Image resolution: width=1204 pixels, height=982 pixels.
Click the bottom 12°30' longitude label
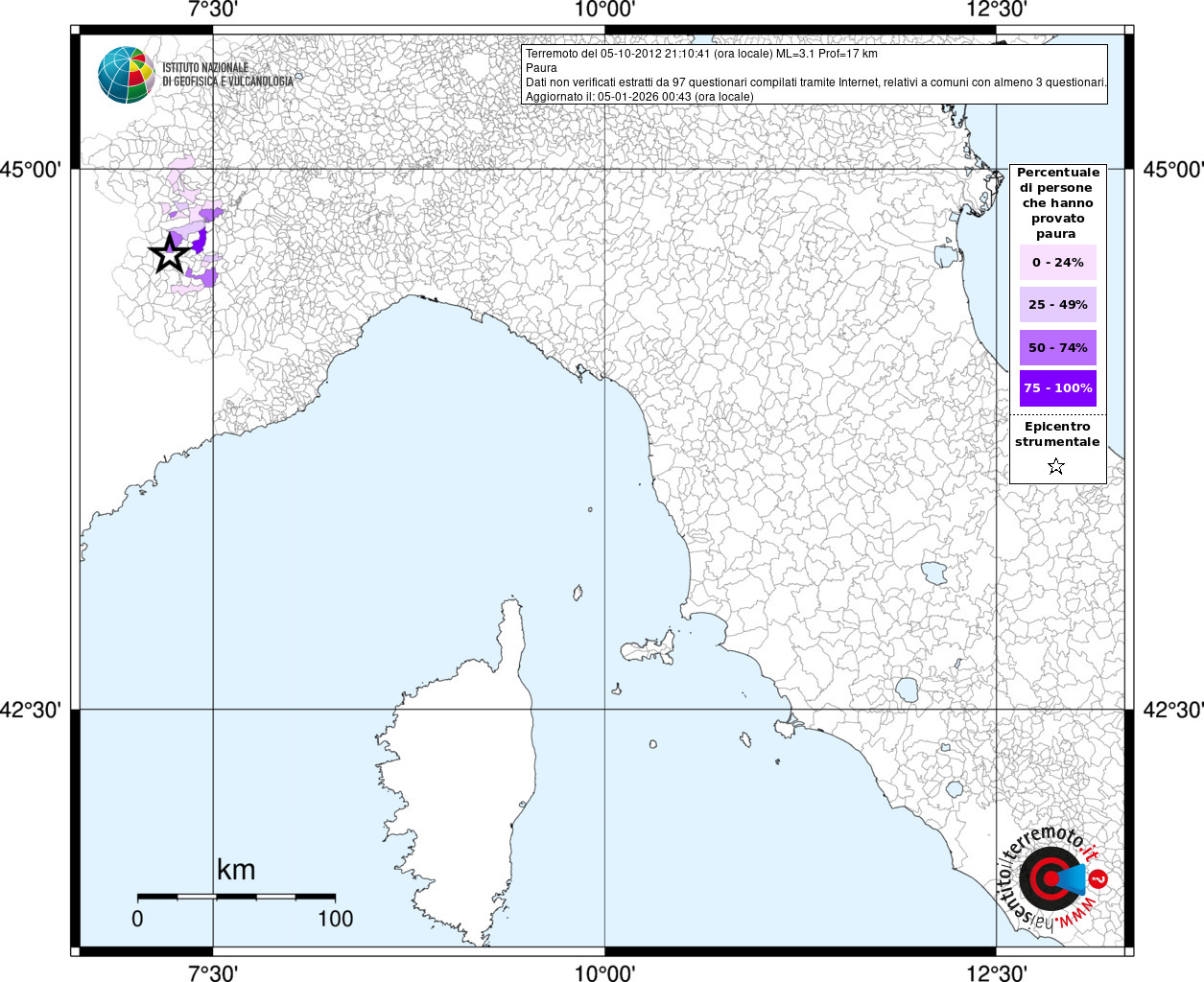997,972
